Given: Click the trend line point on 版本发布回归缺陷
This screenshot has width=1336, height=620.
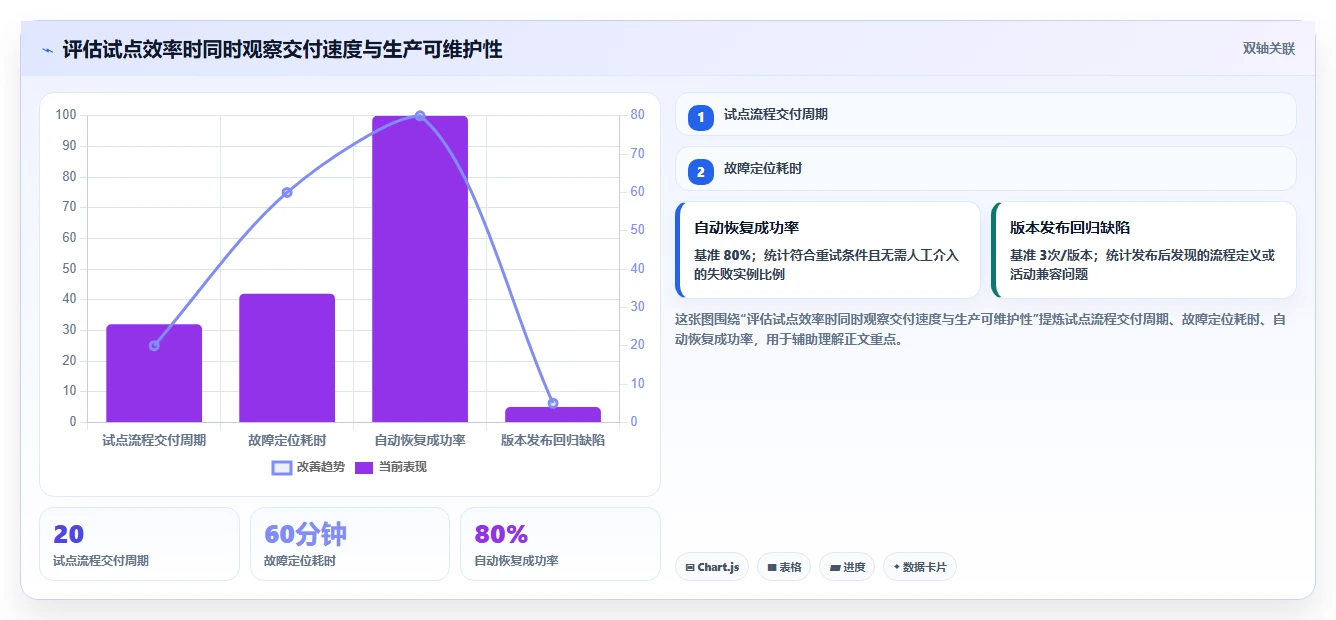Looking at the screenshot, I should click(553, 403).
